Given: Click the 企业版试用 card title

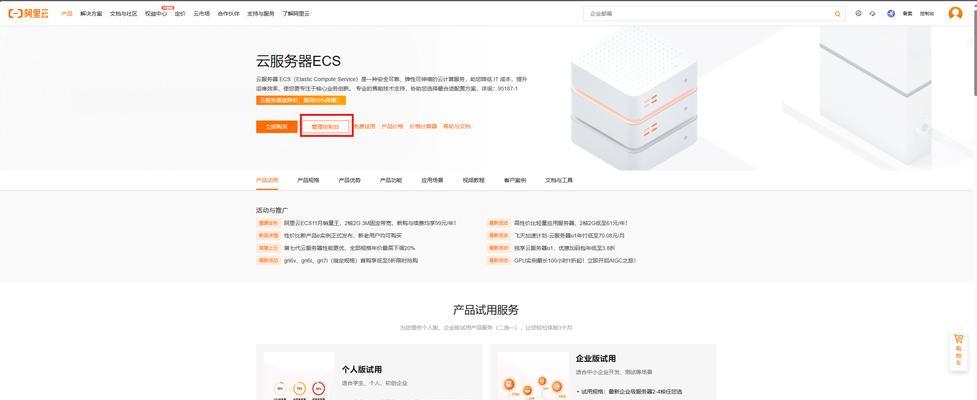Looking at the screenshot, I should (x=596, y=359).
